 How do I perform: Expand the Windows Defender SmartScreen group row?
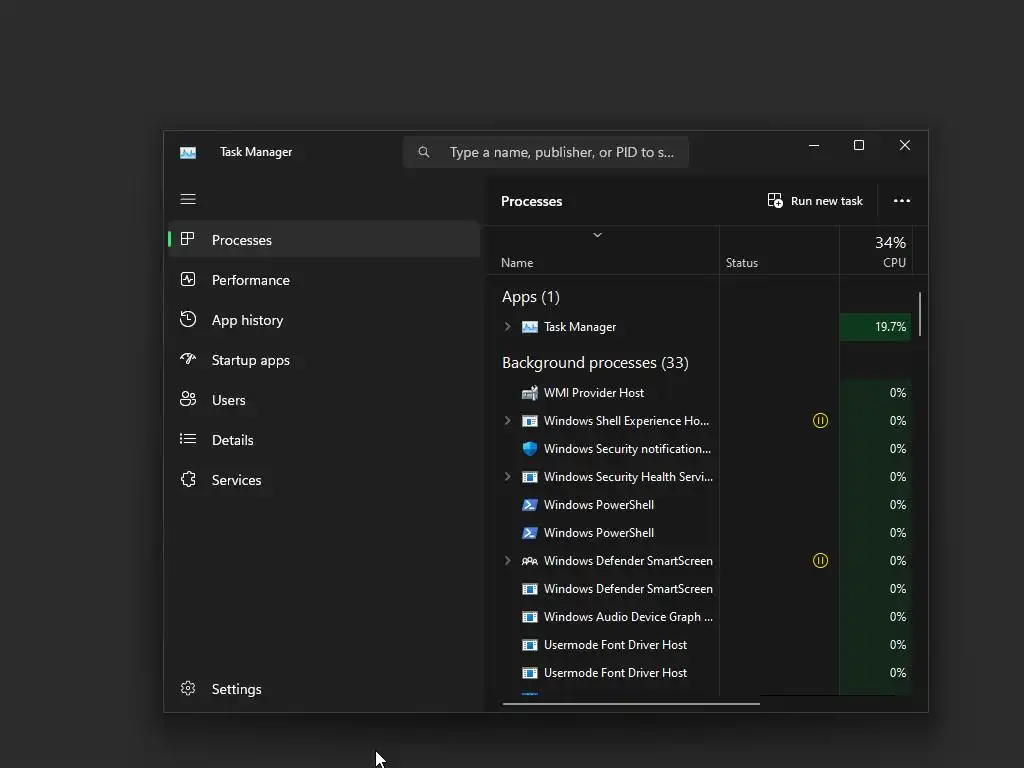coord(507,560)
